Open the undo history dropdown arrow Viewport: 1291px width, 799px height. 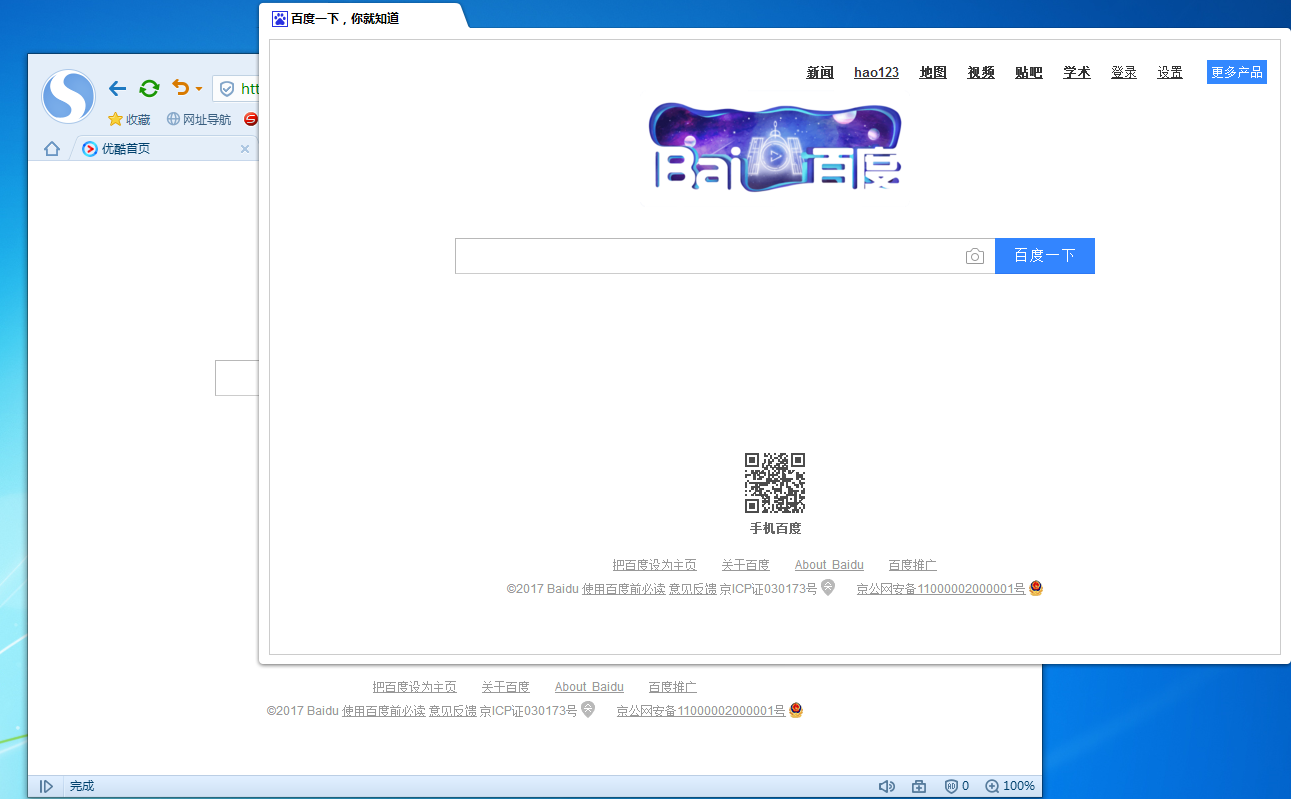(197, 88)
